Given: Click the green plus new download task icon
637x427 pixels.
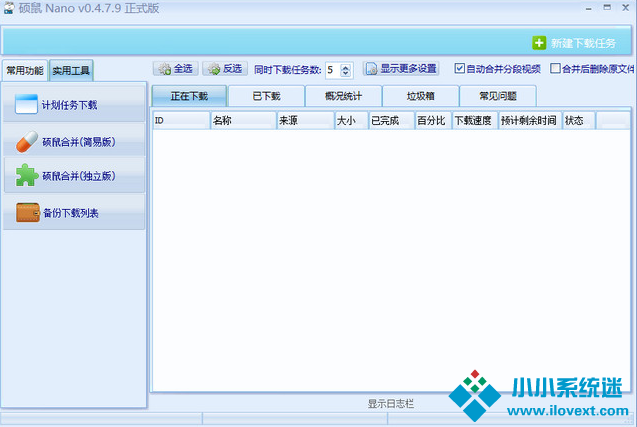Looking at the screenshot, I should click(x=539, y=43).
